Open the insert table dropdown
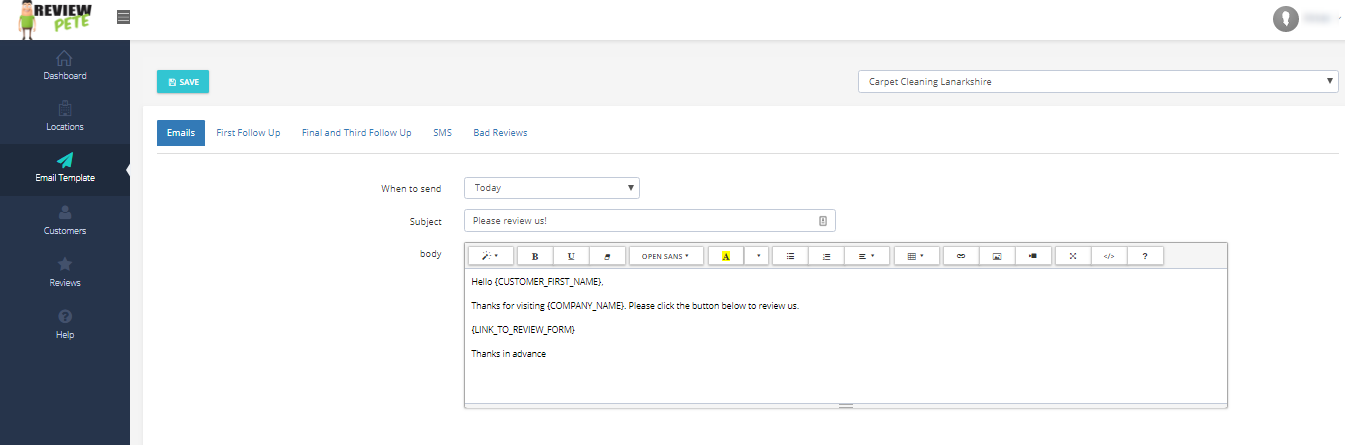Viewport: 1345px width, 445px height. [x=916, y=256]
